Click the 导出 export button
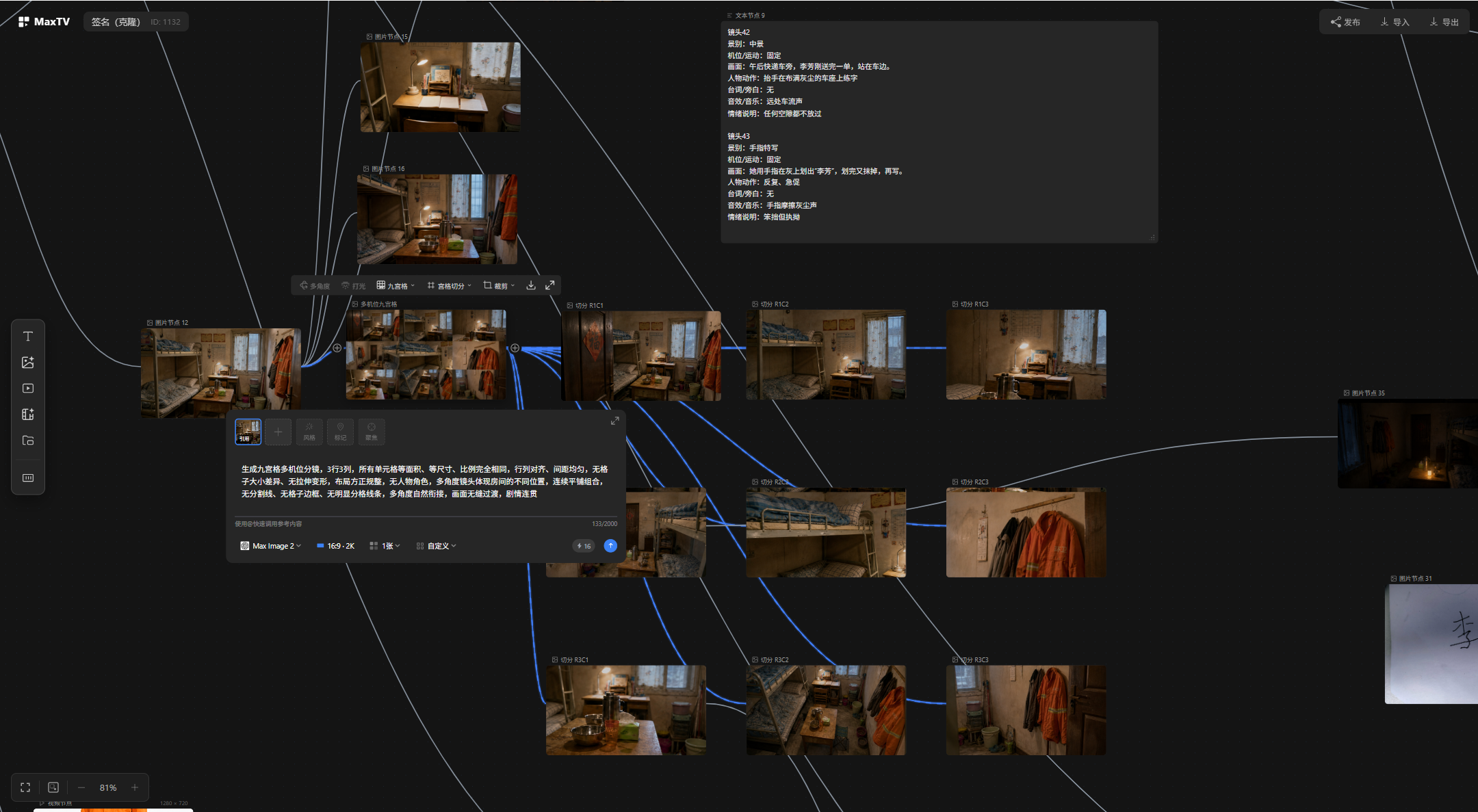Screen dimensions: 1478x812 tap(1444, 22)
